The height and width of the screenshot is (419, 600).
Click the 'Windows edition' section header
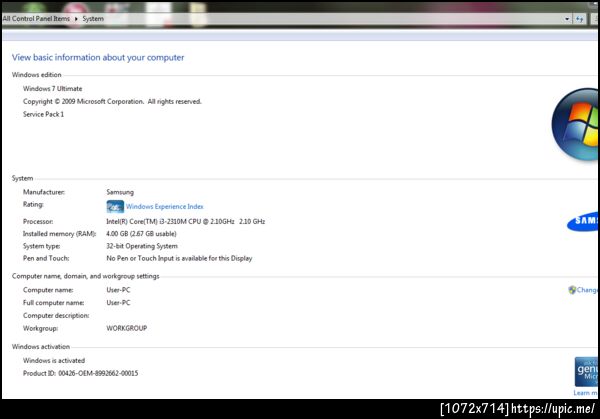[x=36, y=75]
